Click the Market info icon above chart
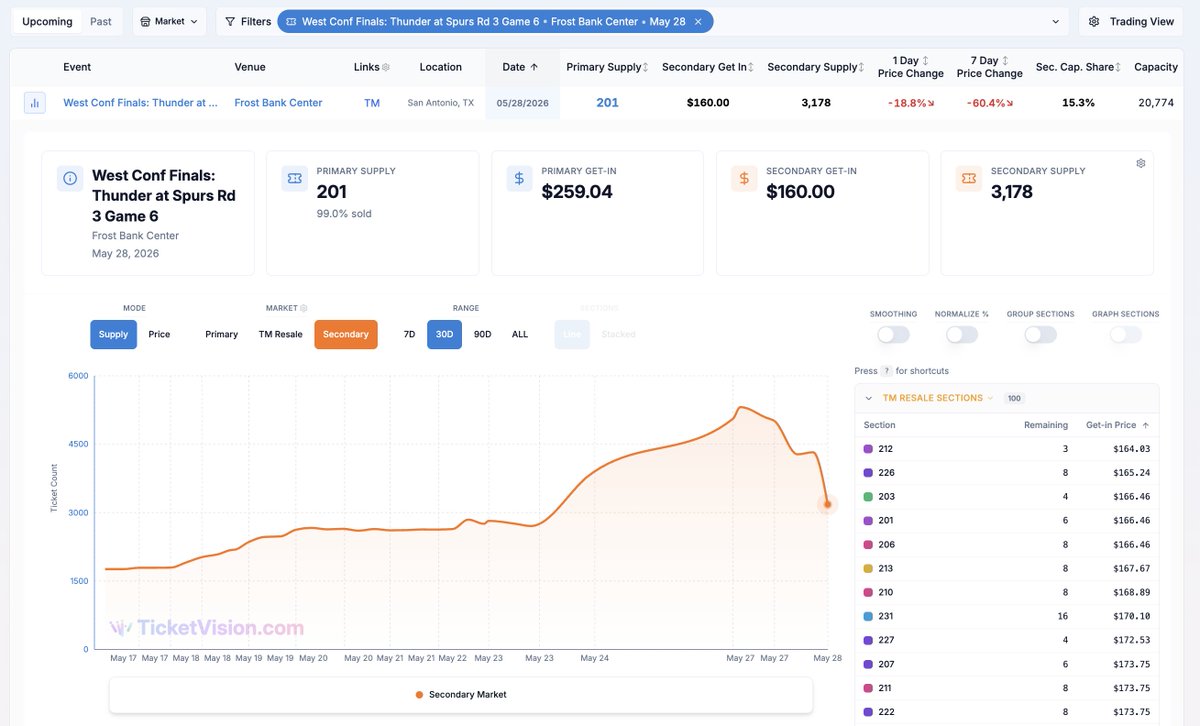The image size is (1200, 726). [x=304, y=309]
